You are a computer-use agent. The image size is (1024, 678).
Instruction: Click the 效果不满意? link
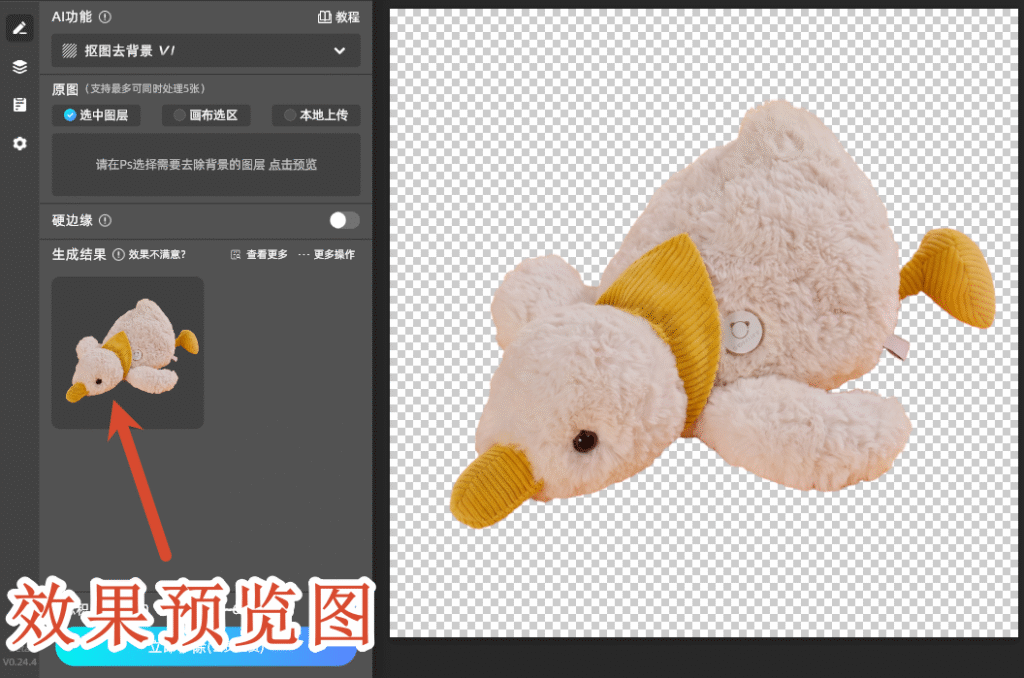pos(157,255)
